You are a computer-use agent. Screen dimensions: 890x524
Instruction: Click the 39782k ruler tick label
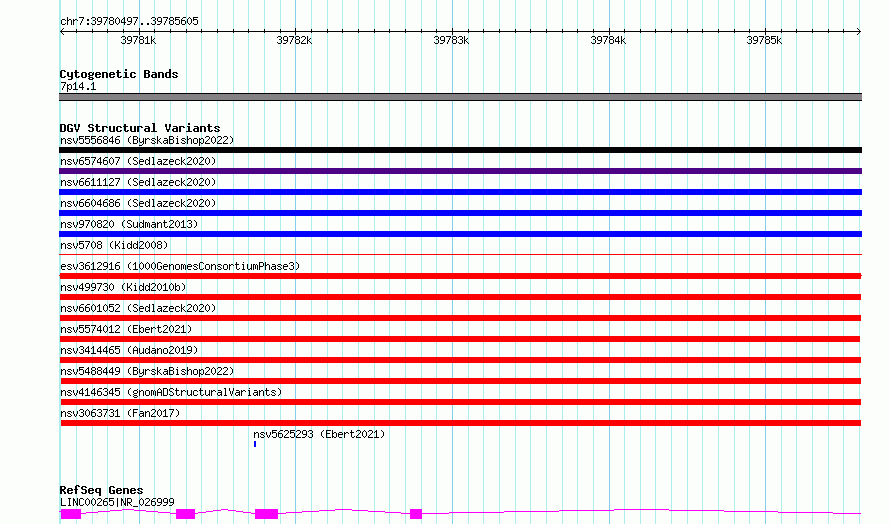point(294,40)
